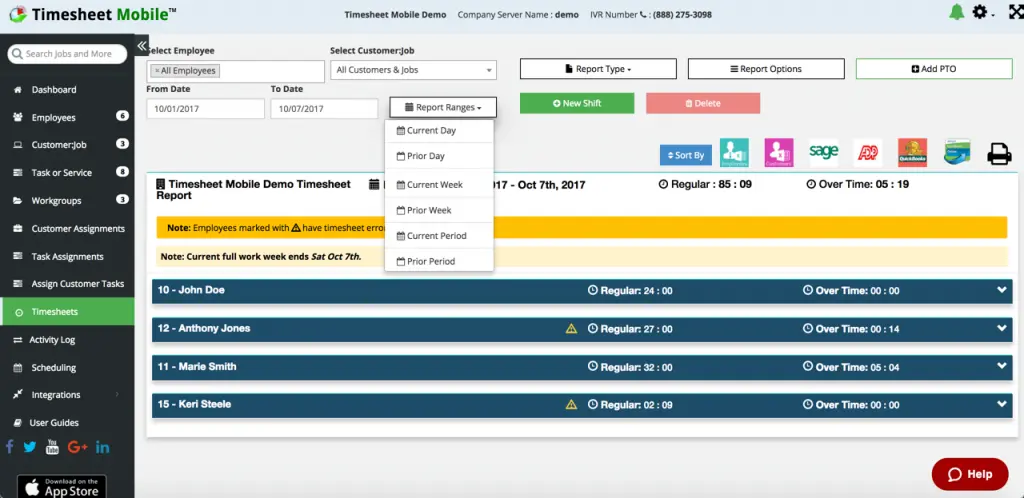This screenshot has width=1024, height=498.
Task: Expand Marie Smith's timesheet row chevron
Action: (x=1002, y=367)
